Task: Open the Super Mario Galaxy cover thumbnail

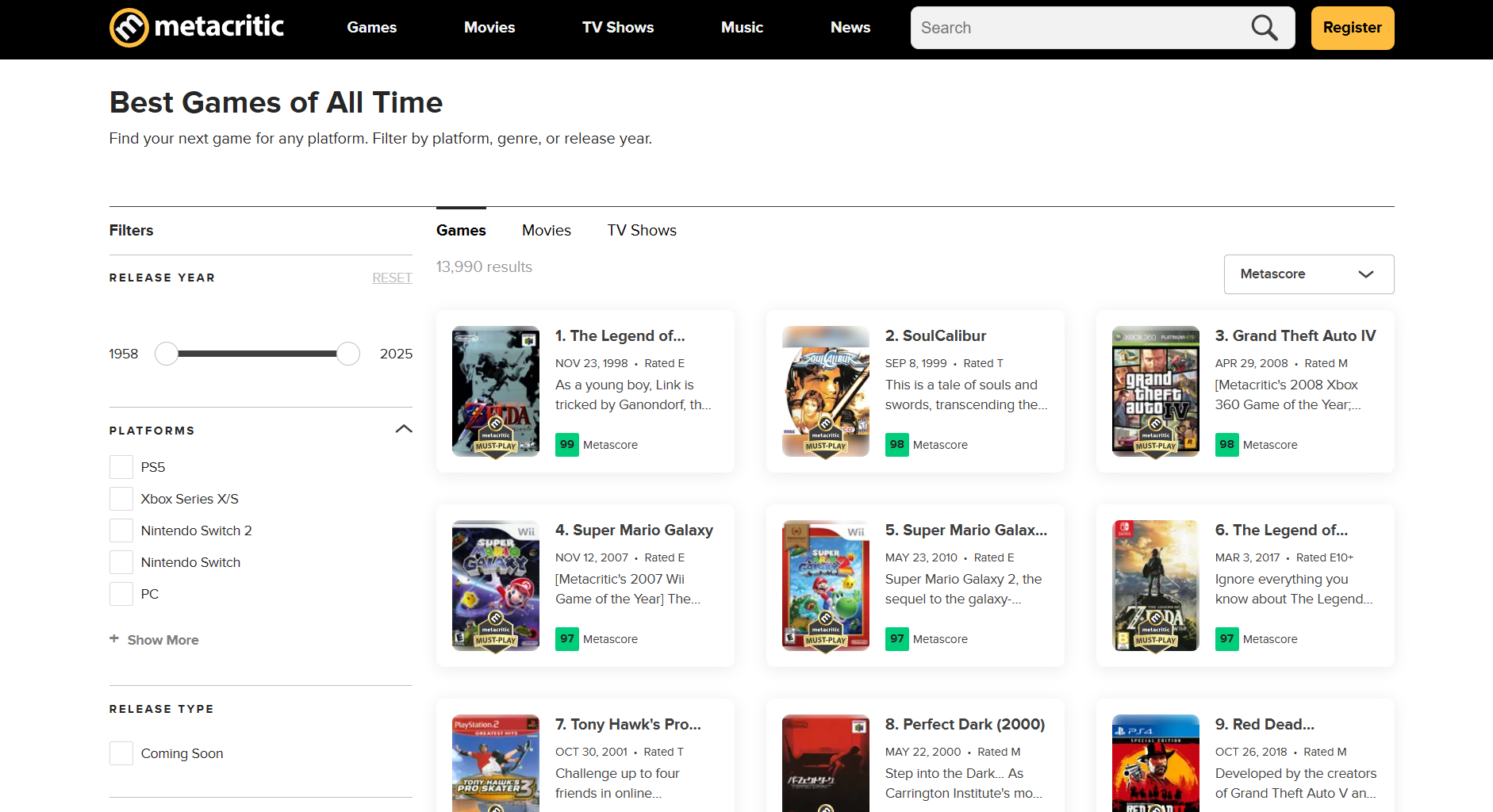Action: 496,586
